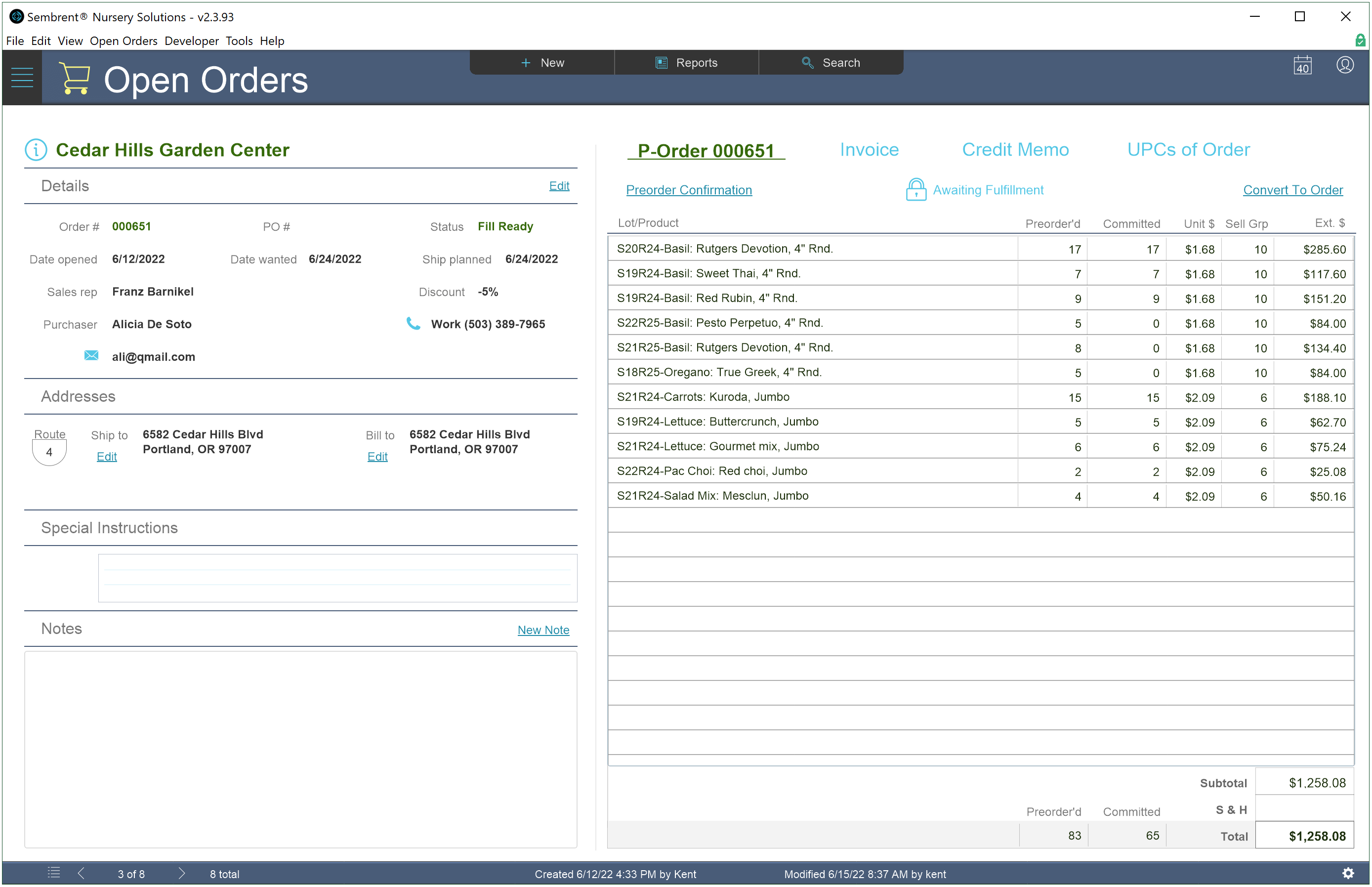Switch to the Invoice tab
The image size is (1372, 887).
(x=869, y=150)
